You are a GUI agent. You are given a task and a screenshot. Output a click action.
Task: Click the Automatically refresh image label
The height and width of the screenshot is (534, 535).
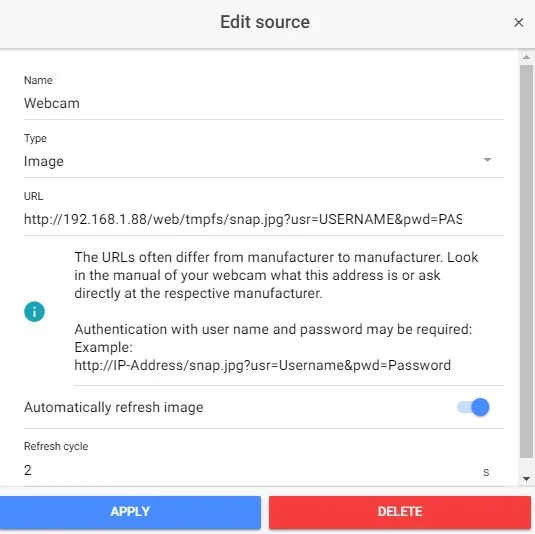(114, 407)
